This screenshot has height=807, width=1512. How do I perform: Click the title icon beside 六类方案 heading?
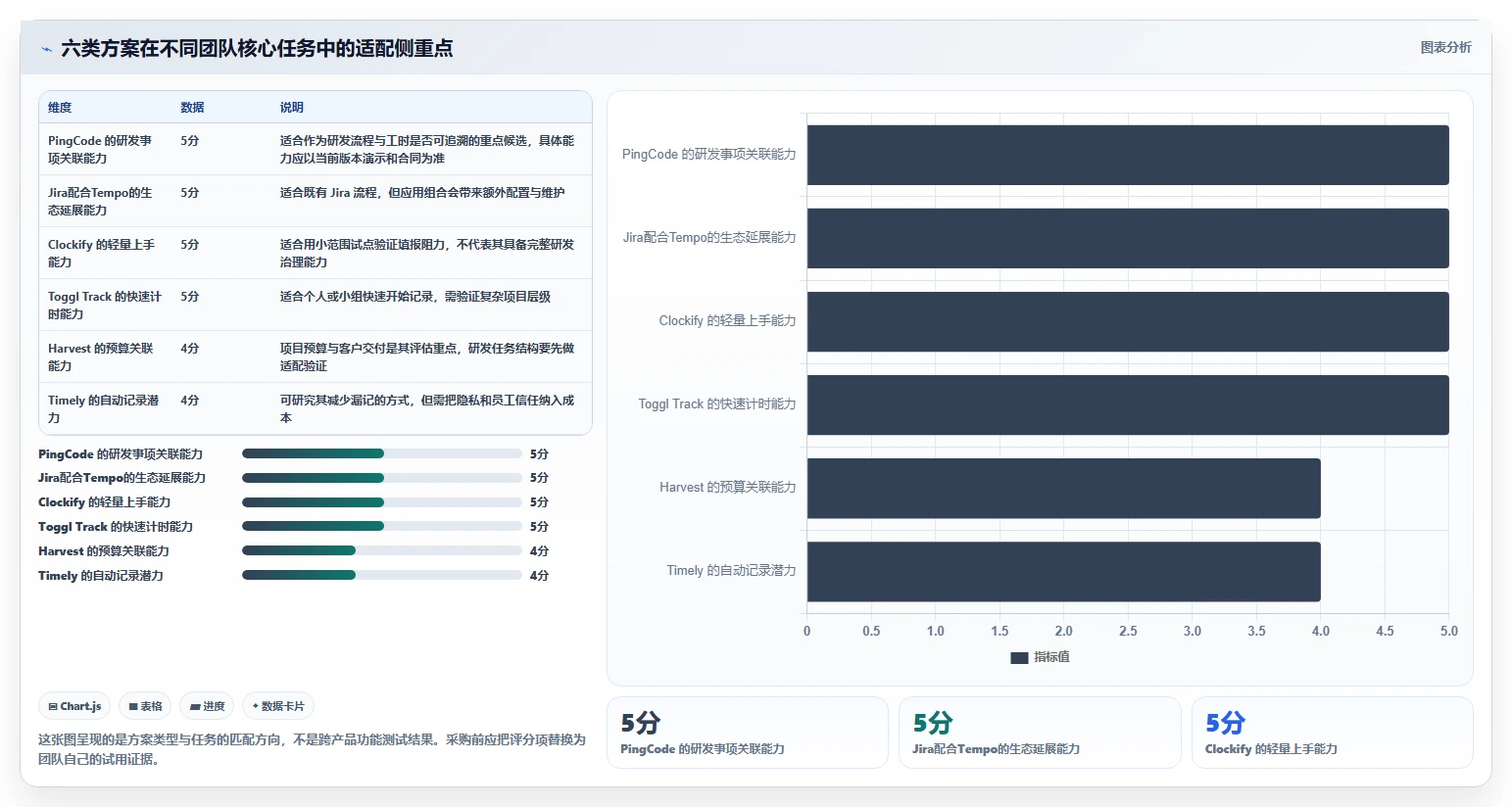coord(46,49)
